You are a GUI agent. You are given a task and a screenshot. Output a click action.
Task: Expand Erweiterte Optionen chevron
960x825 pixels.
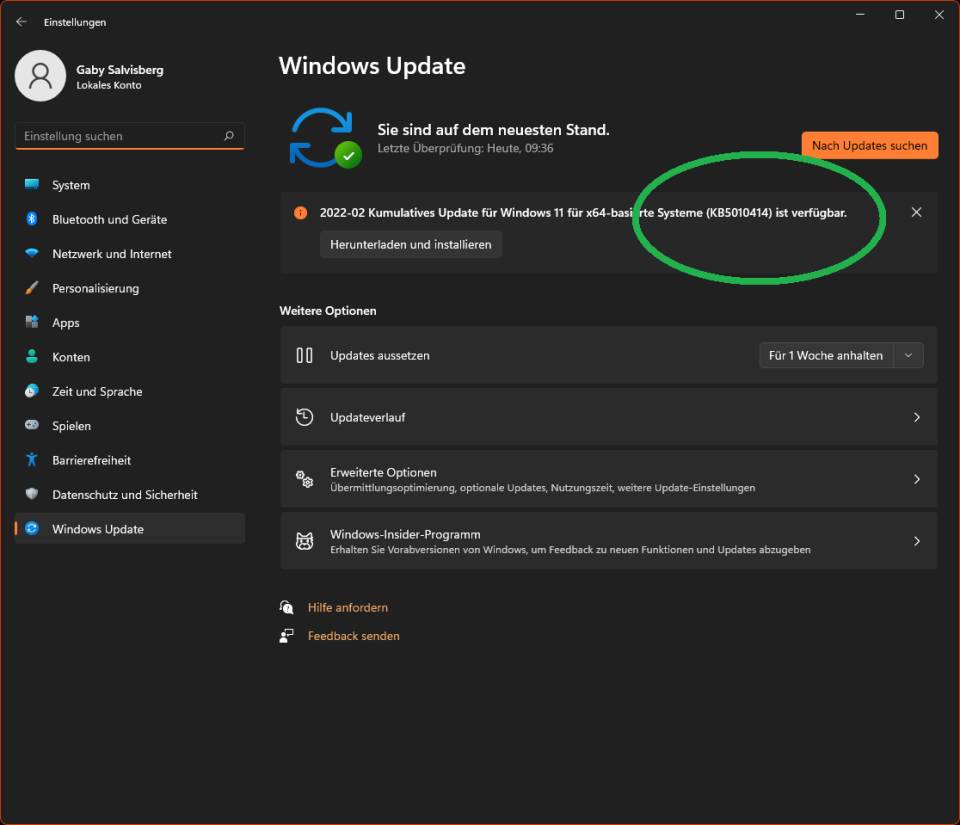(917, 479)
